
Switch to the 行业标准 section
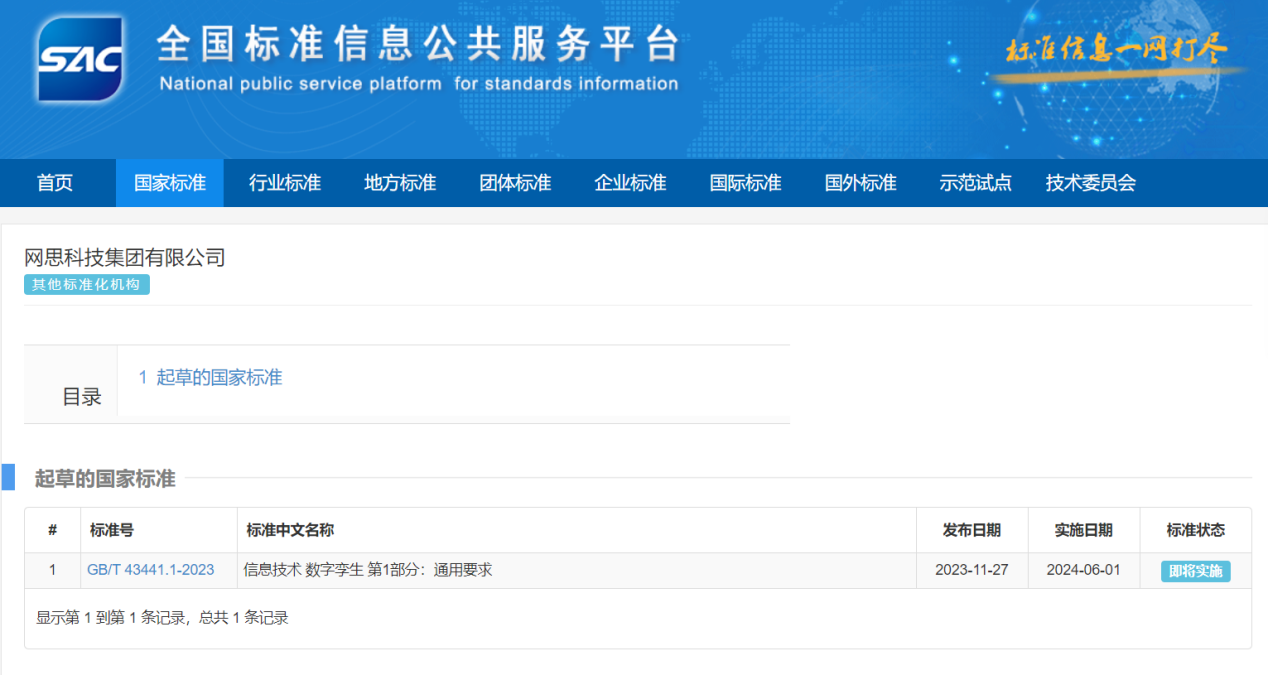click(x=284, y=182)
